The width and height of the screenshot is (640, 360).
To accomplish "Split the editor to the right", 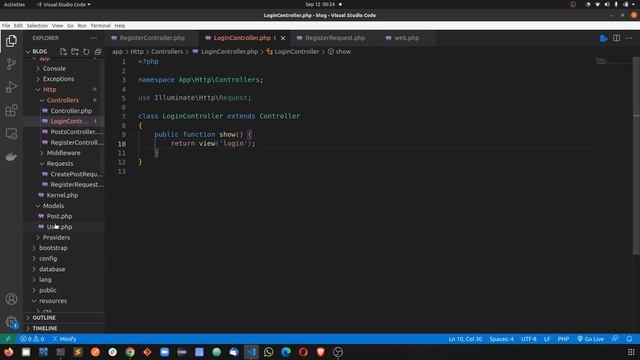I will (x=616, y=38).
